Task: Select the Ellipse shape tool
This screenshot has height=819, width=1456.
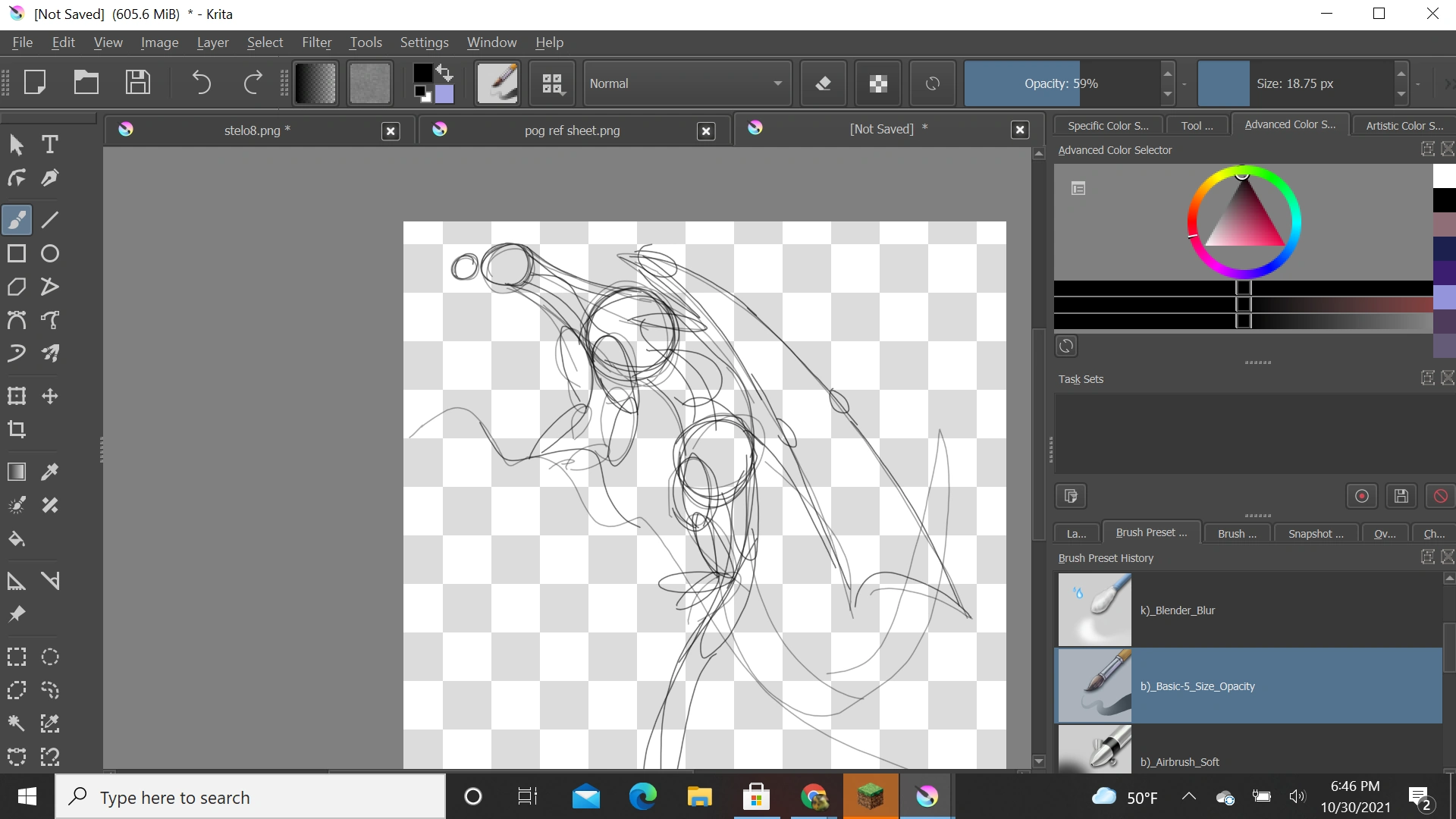Action: click(50, 253)
